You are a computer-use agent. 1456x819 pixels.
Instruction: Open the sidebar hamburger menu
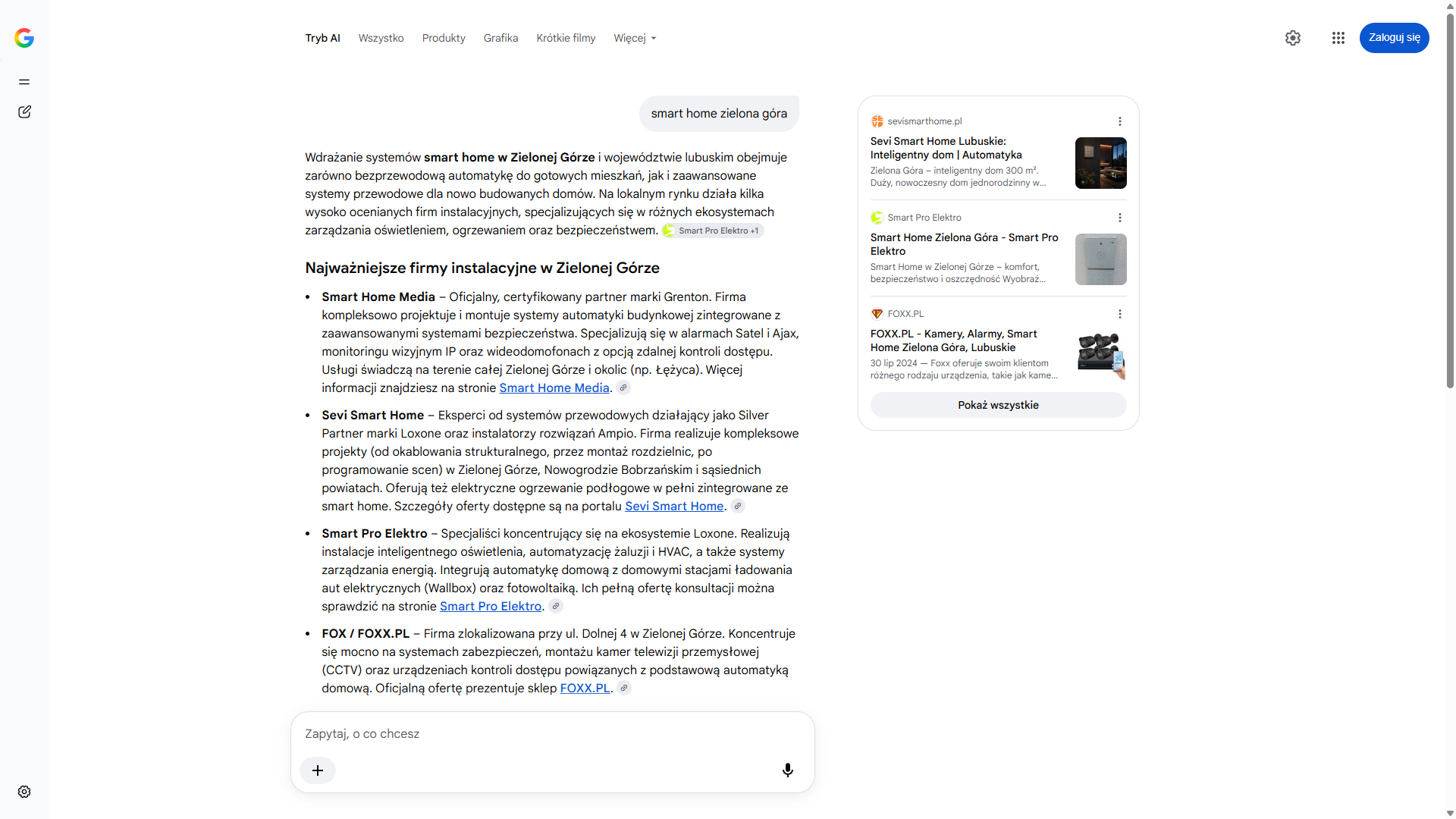[24, 82]
